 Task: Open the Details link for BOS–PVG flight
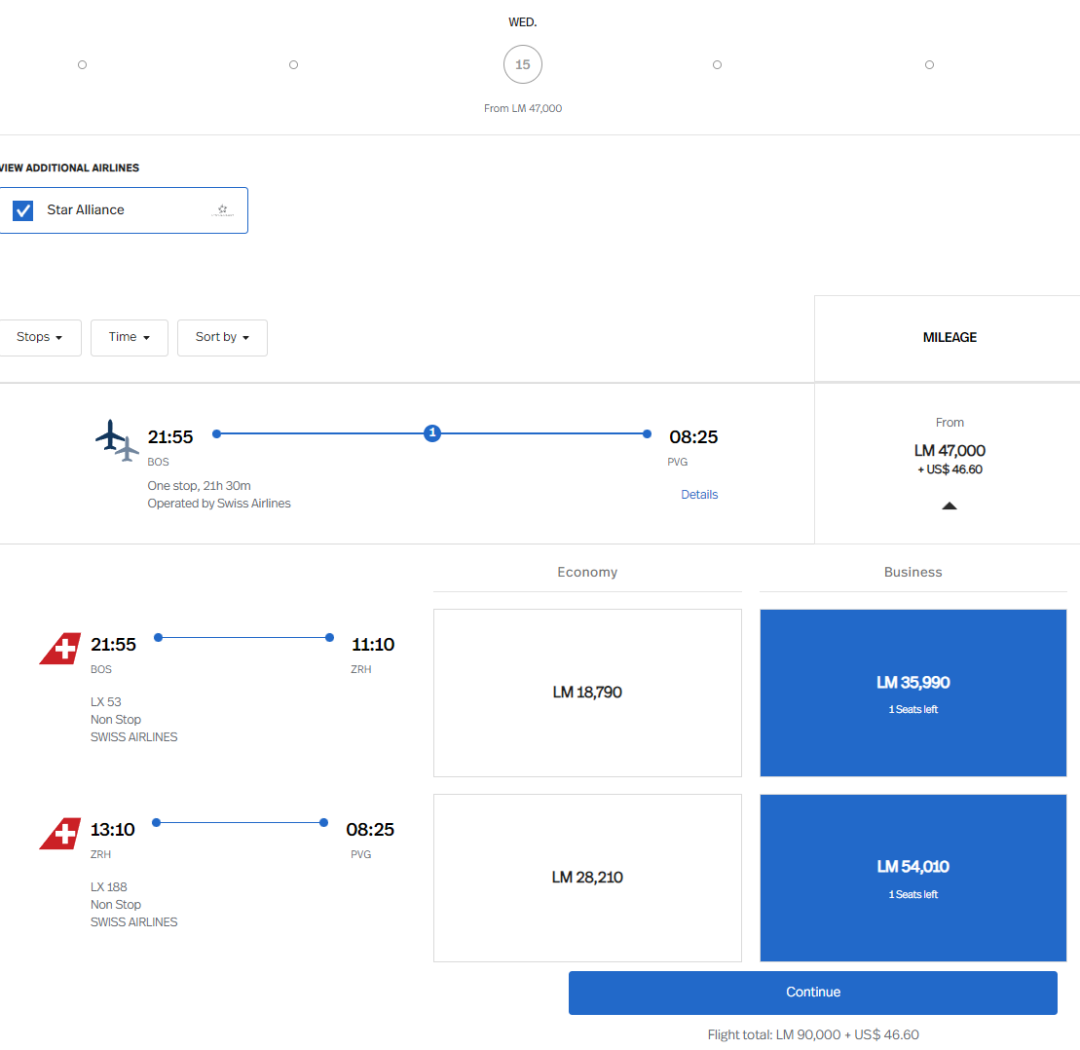699,495
